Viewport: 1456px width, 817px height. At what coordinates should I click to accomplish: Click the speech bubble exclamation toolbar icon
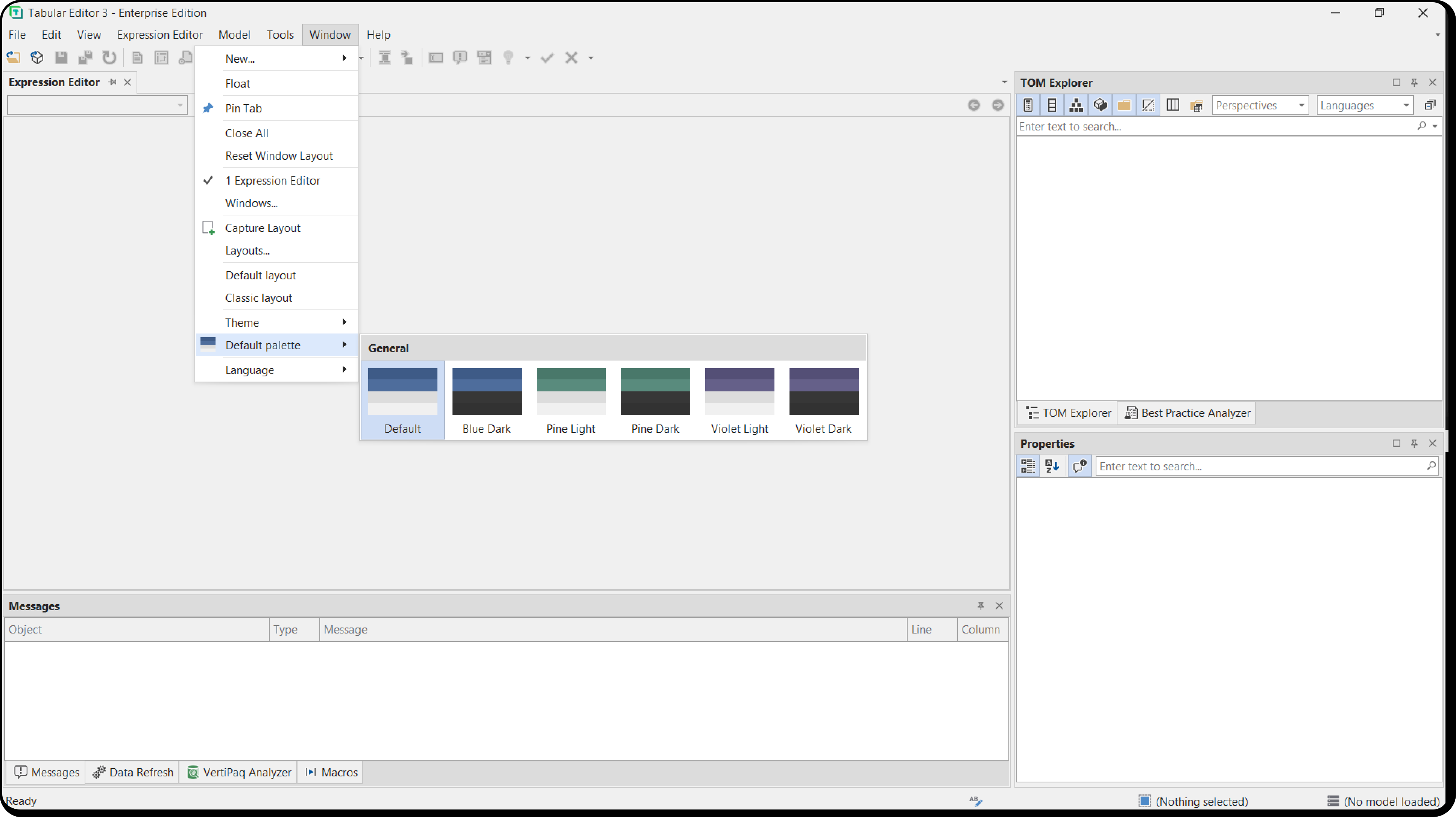pos(460,57)
